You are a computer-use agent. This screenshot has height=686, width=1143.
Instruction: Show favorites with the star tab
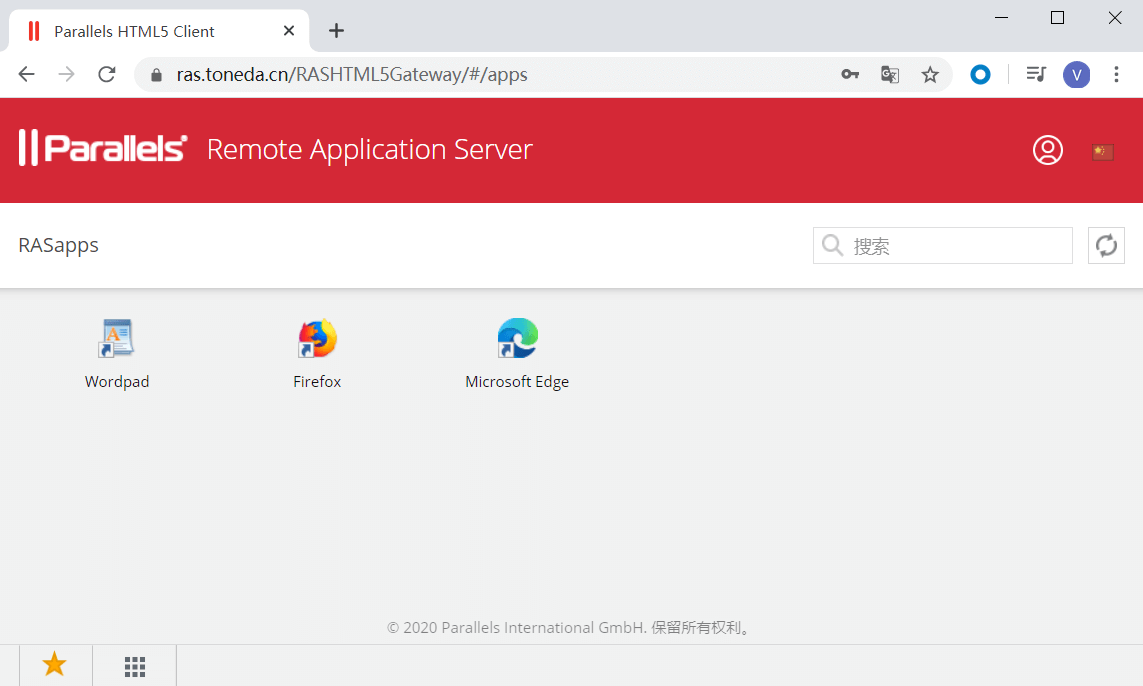click(55, 665)
